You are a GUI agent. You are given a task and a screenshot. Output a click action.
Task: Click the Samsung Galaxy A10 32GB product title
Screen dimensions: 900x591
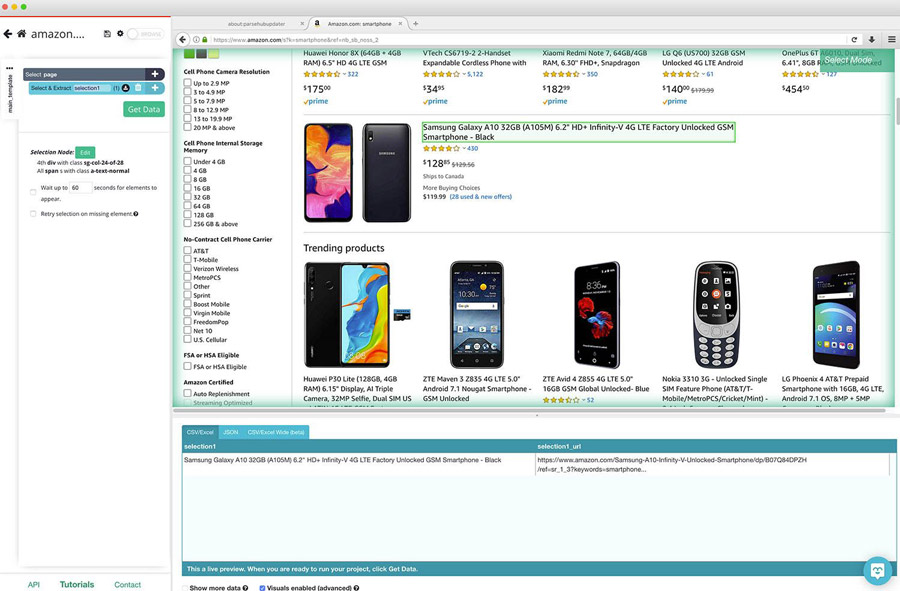578,132
